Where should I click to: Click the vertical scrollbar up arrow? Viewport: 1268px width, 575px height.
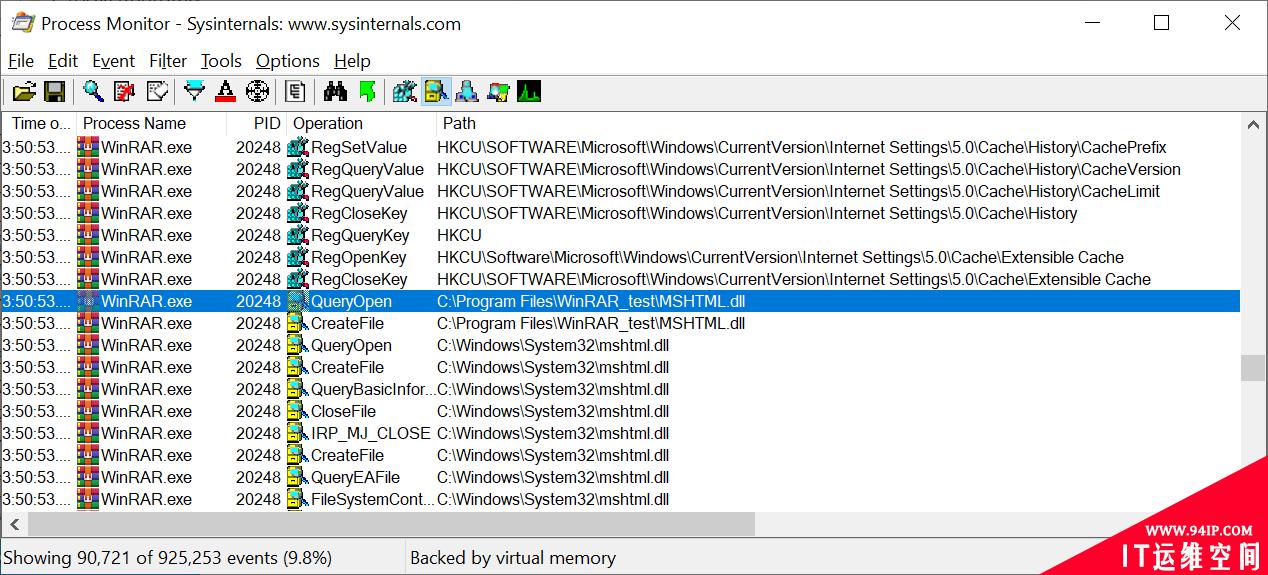click(1253, 124)
